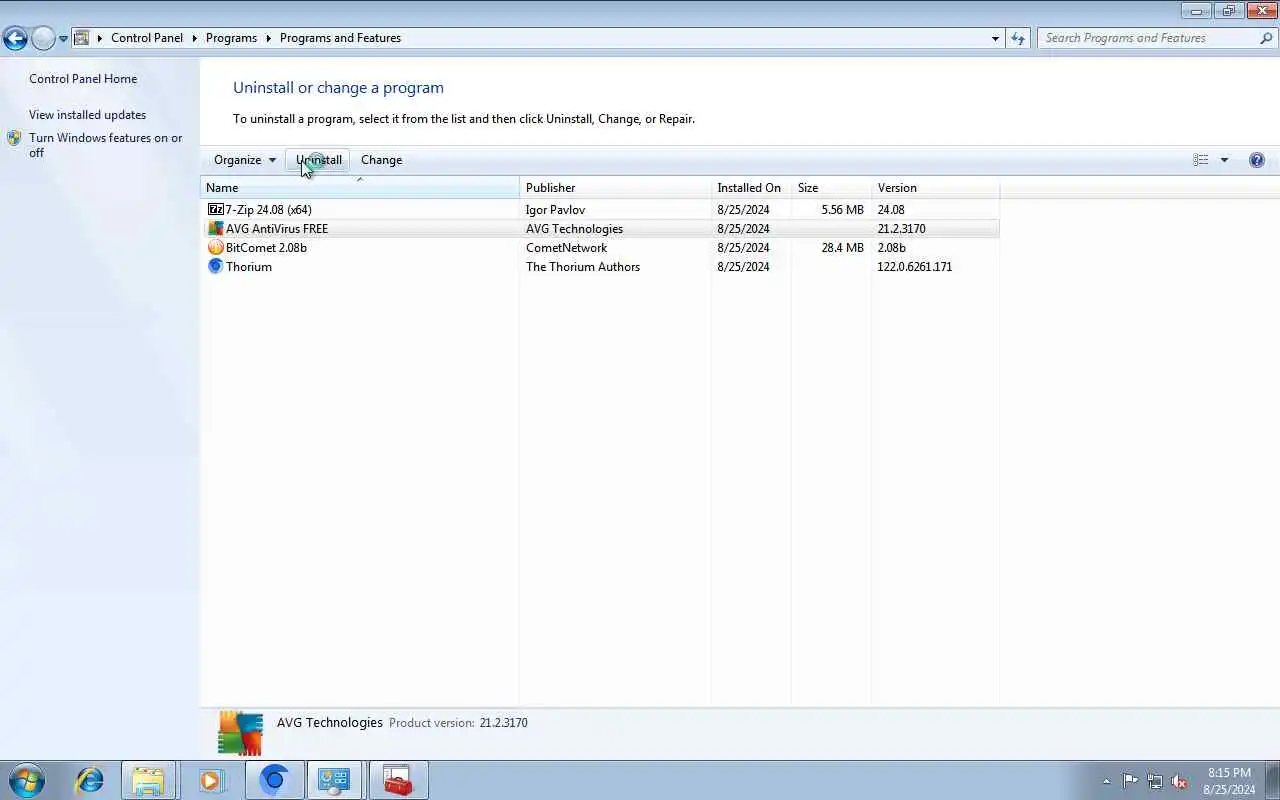This screenshot has height=800, width=1280.
Task: Click the search magnifier icon
Action: [1266, 38]
